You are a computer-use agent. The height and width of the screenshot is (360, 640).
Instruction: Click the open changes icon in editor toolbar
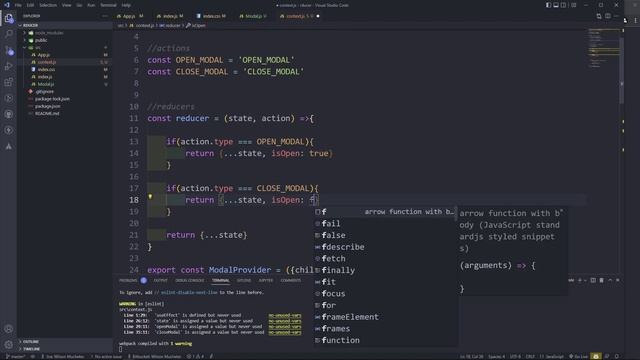pos(599,16)
